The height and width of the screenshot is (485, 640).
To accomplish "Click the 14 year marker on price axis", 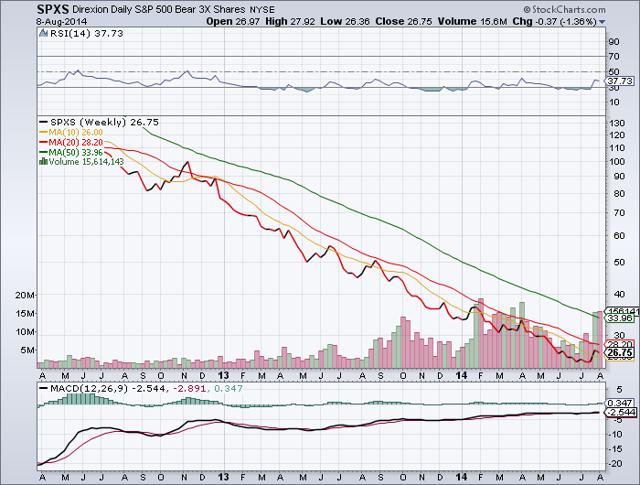I will [x=462, y=375].
